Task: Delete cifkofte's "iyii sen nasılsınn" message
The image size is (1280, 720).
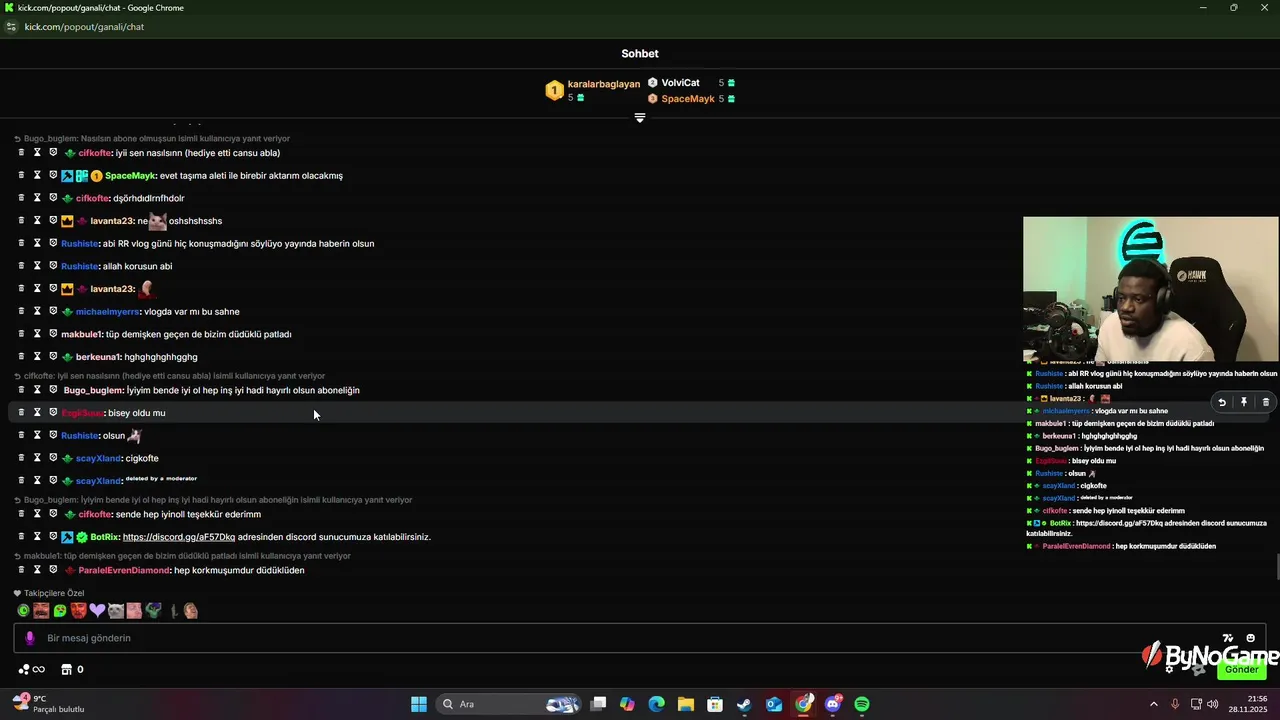Action: (x=21, y=153)
